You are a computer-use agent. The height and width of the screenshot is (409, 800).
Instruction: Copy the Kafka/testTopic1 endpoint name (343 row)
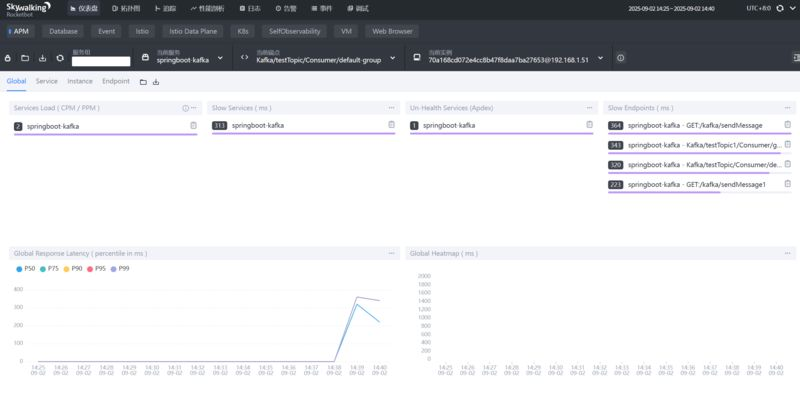787,145
